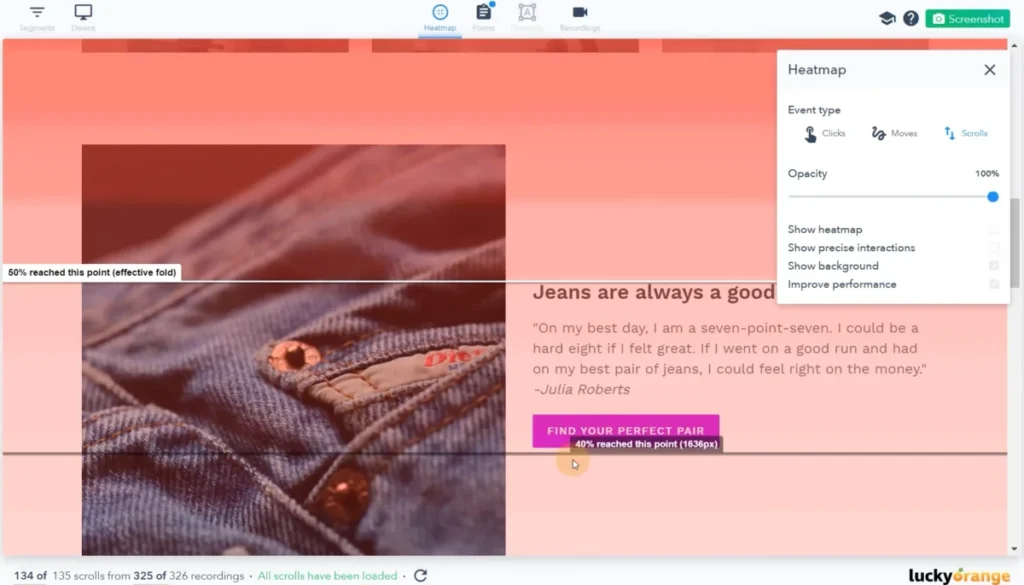The width and height of the screenshot is (1024, 585).
Task: Adjust the Opacity slider handle
Action: pos(993,197)
